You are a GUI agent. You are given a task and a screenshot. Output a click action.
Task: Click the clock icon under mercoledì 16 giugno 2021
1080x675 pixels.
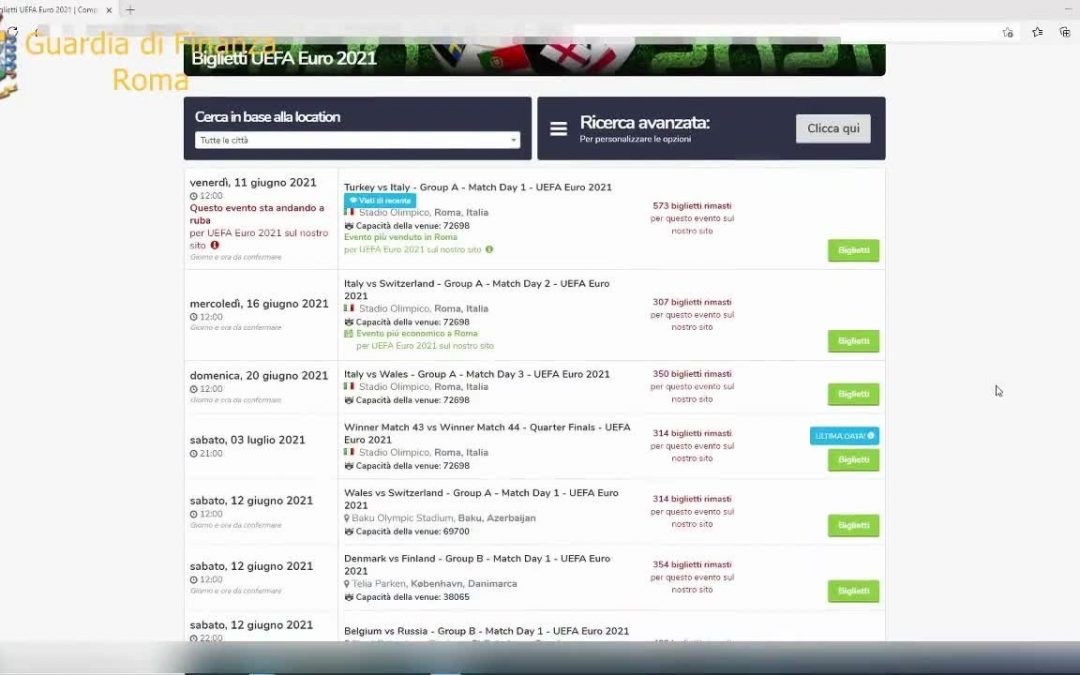pyautogui.click(x=194, y=318)
